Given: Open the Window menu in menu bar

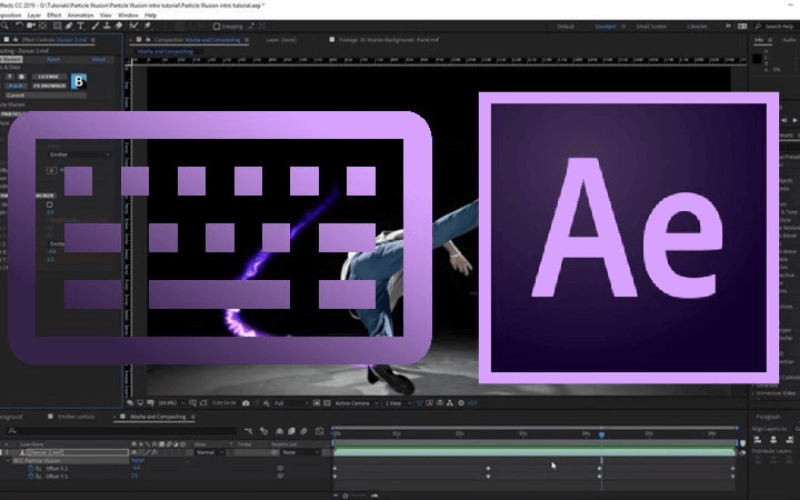Looking at the screenshot, I should (x=127, y=16).
